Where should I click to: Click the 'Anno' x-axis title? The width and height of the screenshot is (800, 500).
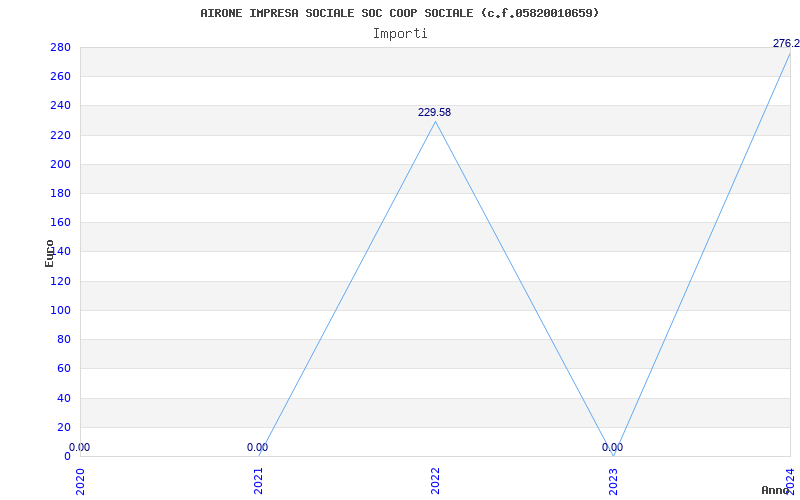pos(776,490)
